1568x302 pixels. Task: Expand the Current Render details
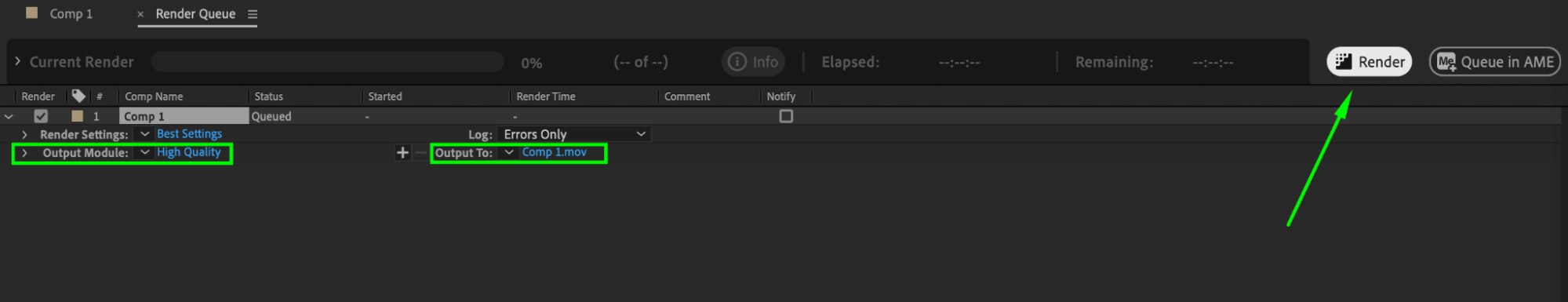[17, 61]
